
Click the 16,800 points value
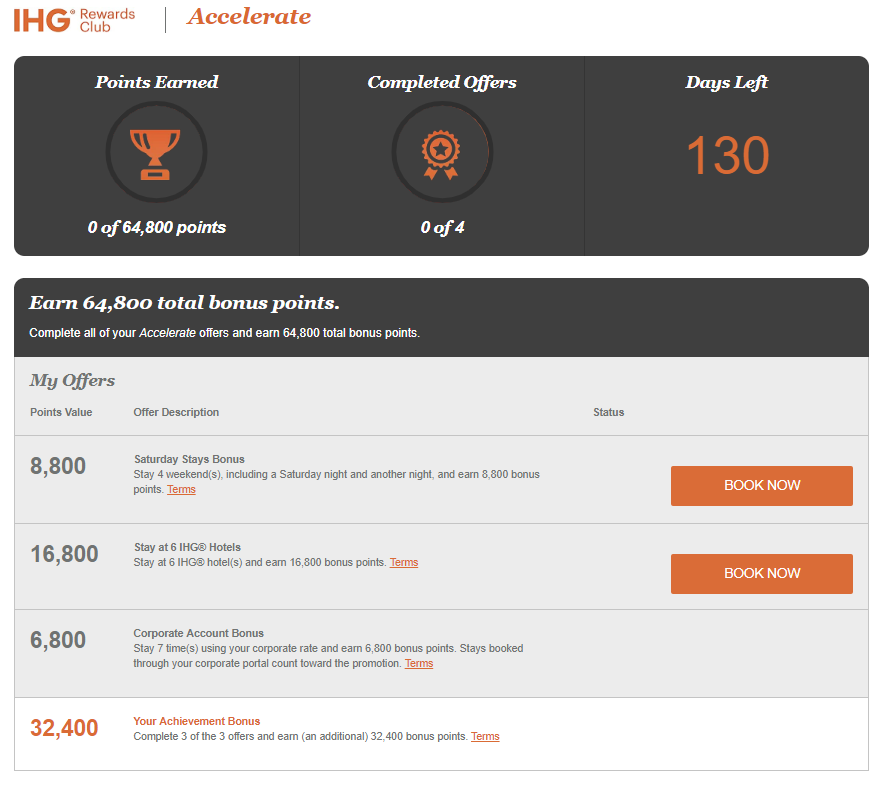(64, 554)
